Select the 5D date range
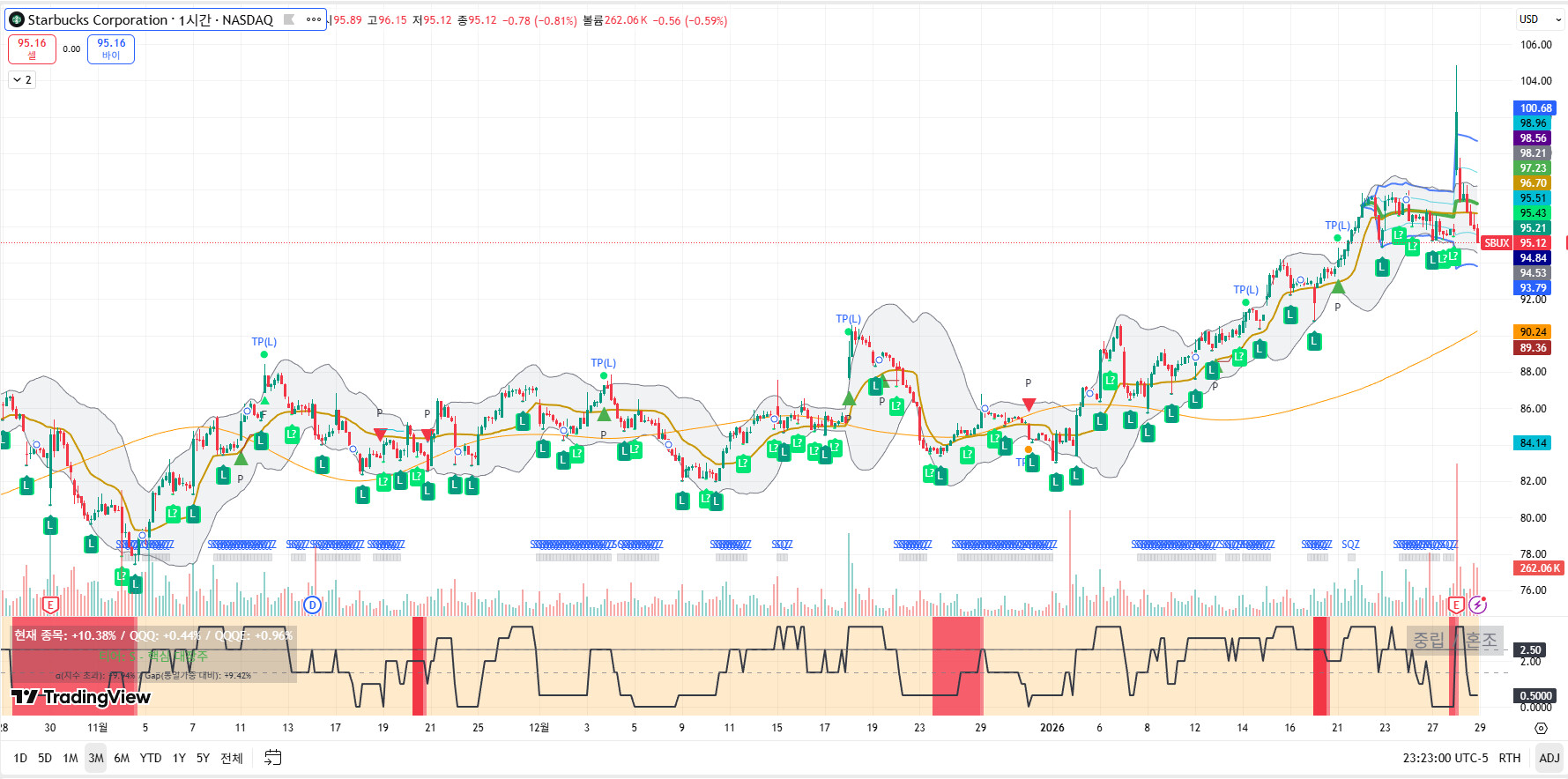1568x779 pixels. [x=45, y=758]
